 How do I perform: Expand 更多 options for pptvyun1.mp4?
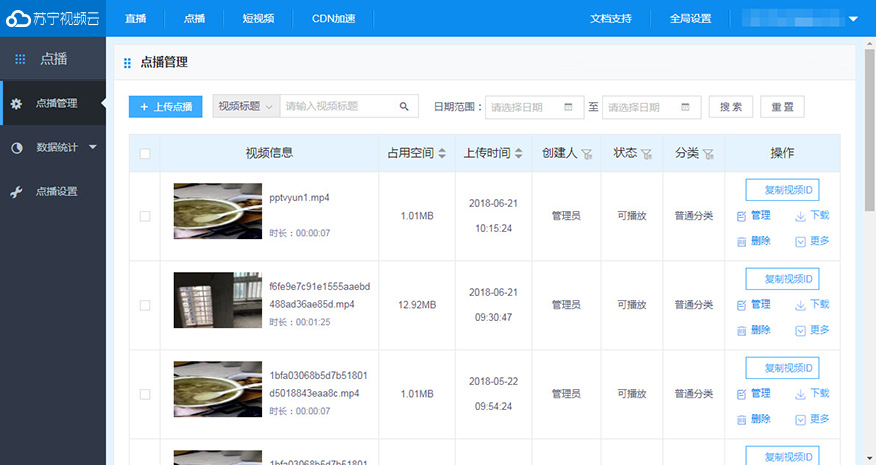pyautogui.click(x=812, y=241)
